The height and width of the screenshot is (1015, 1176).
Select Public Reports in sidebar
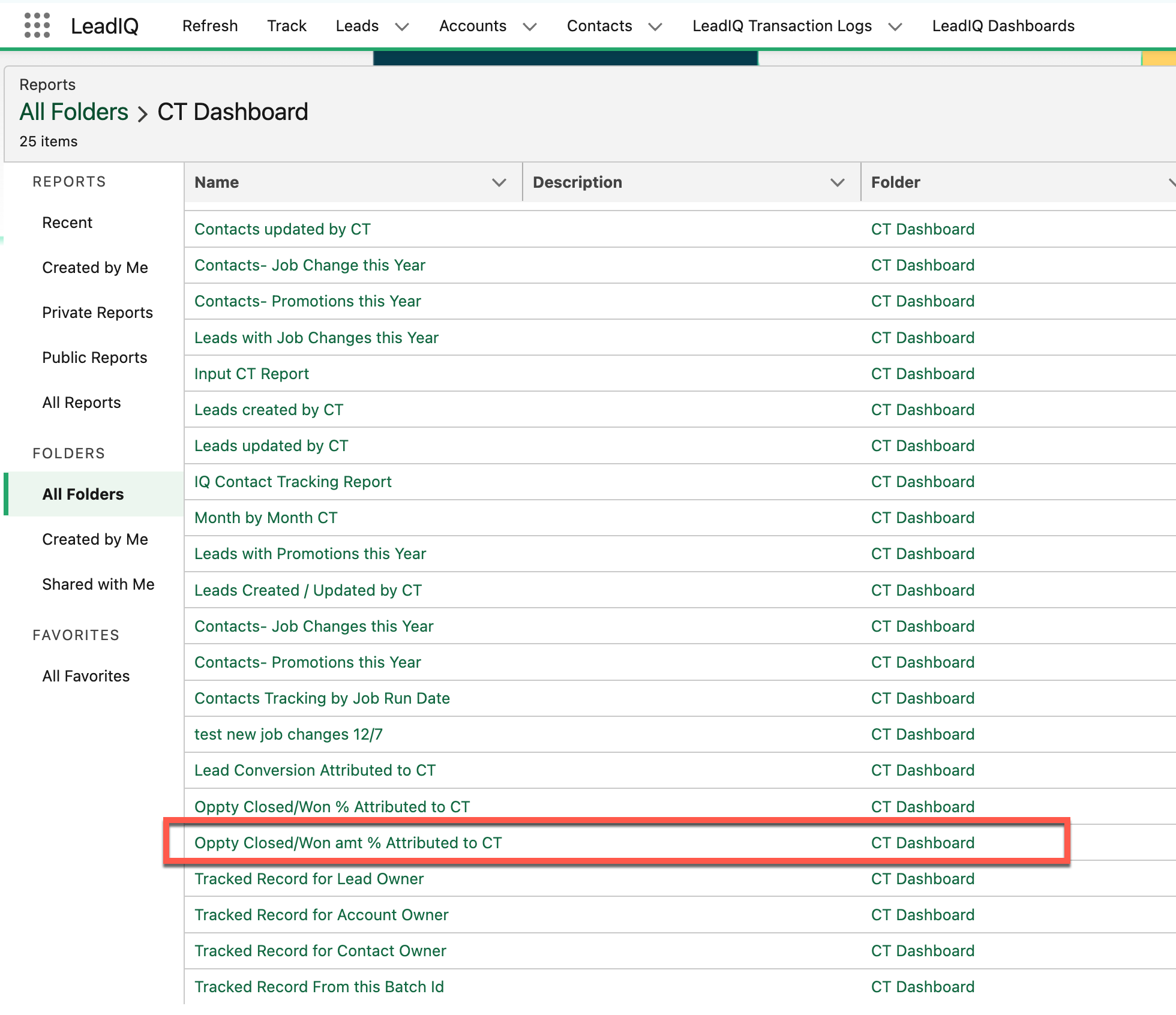[x=94, y=358]
